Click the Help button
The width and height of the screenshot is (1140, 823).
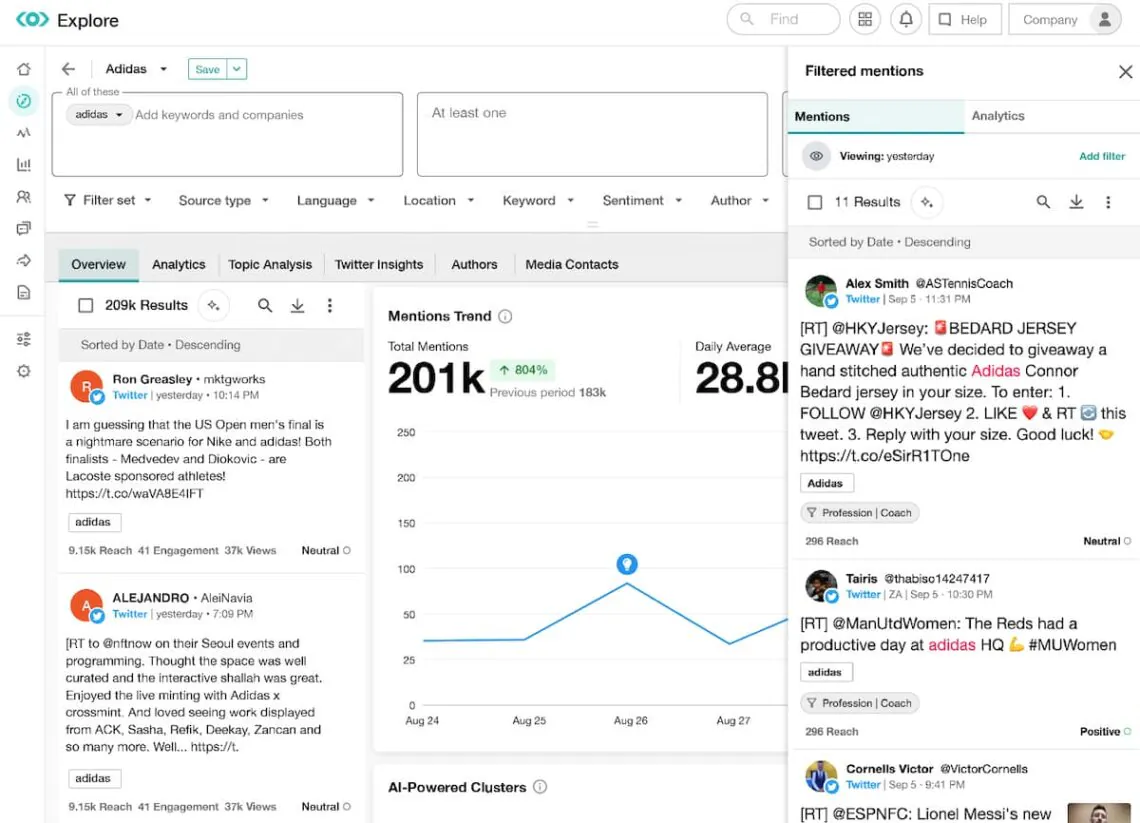[x=965, y=20]
